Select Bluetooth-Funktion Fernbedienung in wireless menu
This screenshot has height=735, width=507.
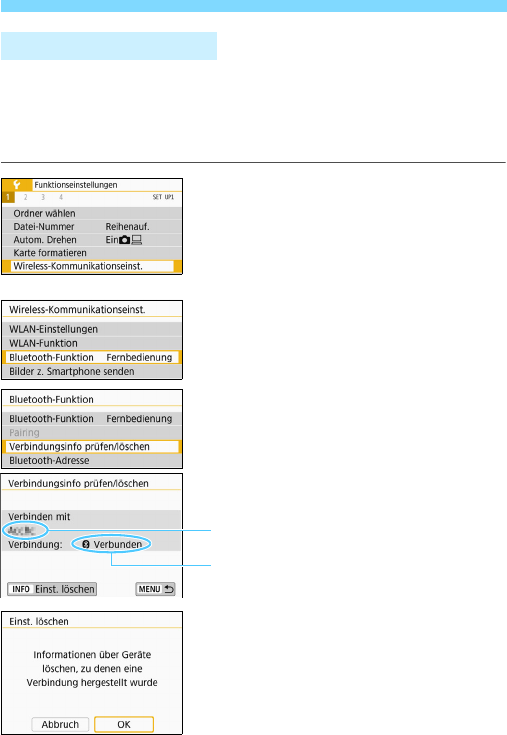[x=92, y=357]
